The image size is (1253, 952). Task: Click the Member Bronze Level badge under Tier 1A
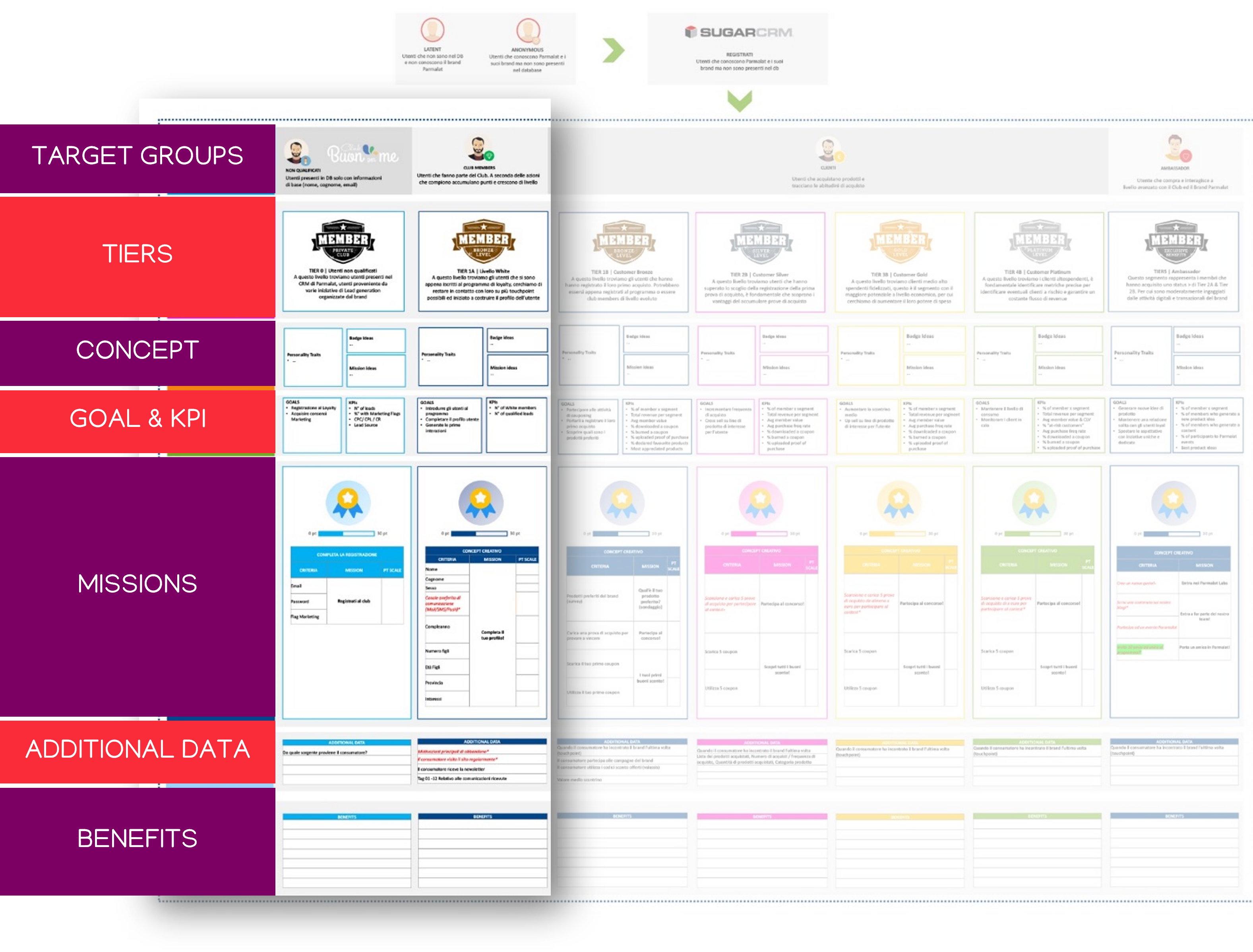(x=483, y=241)
